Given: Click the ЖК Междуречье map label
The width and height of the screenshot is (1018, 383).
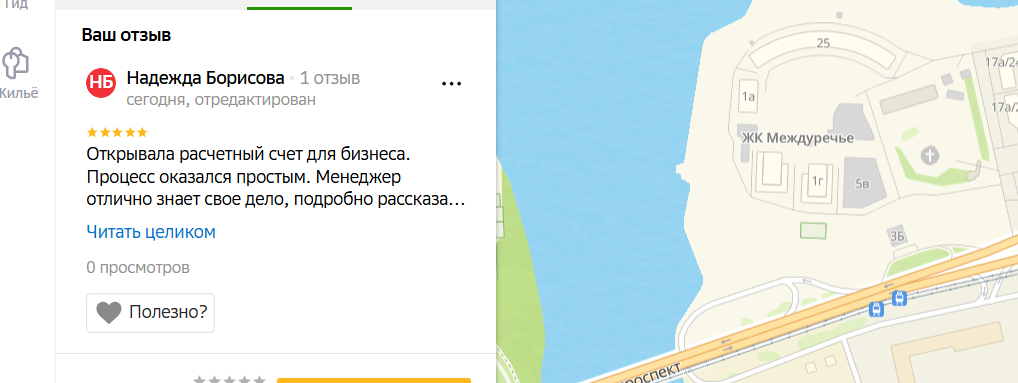Looking at the screenshot, I should click(x=798, y=138).
